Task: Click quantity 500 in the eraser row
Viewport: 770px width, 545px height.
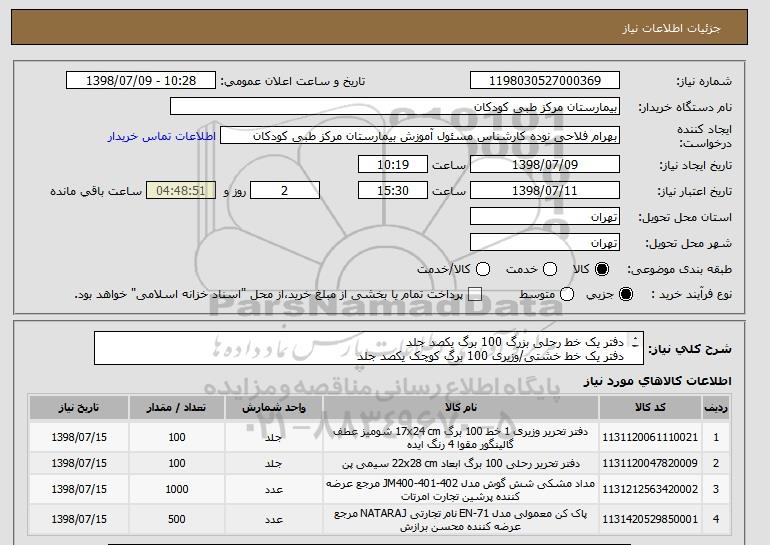Action: coord(177,519)
